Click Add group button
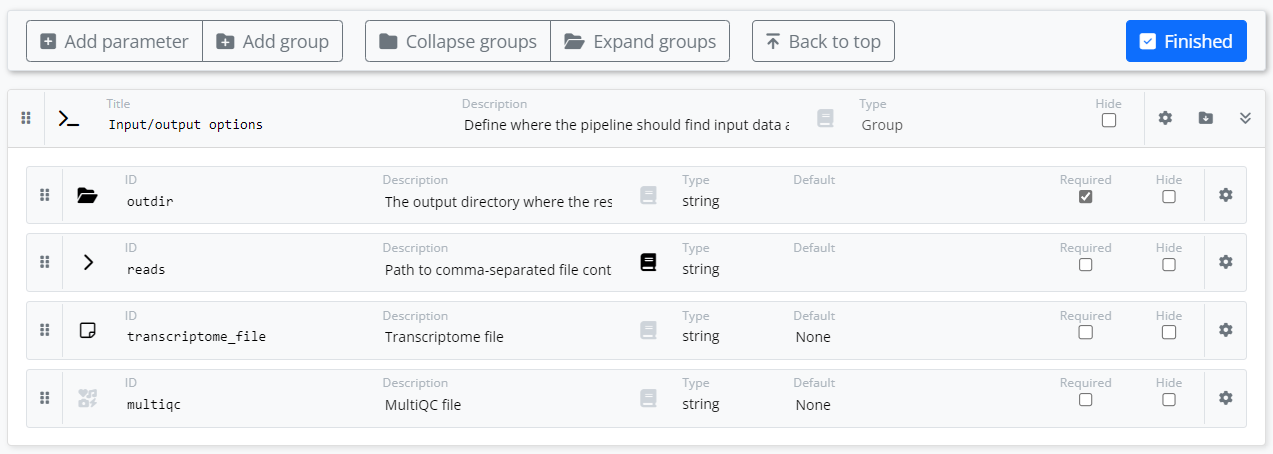This screenshot has height=454, width=1273. pos(273,41)
